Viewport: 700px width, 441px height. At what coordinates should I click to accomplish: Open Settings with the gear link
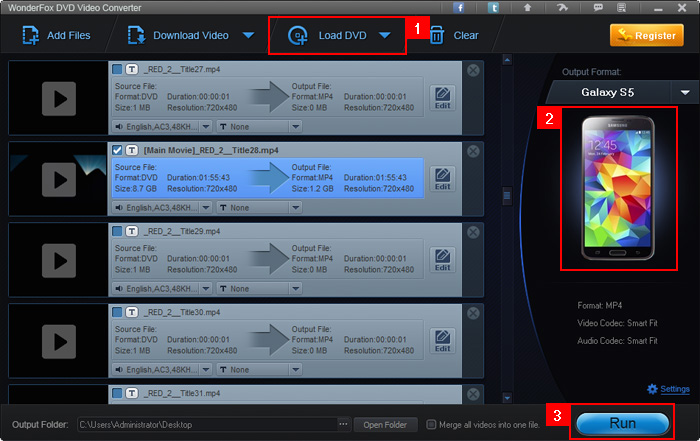coord(668,389)
